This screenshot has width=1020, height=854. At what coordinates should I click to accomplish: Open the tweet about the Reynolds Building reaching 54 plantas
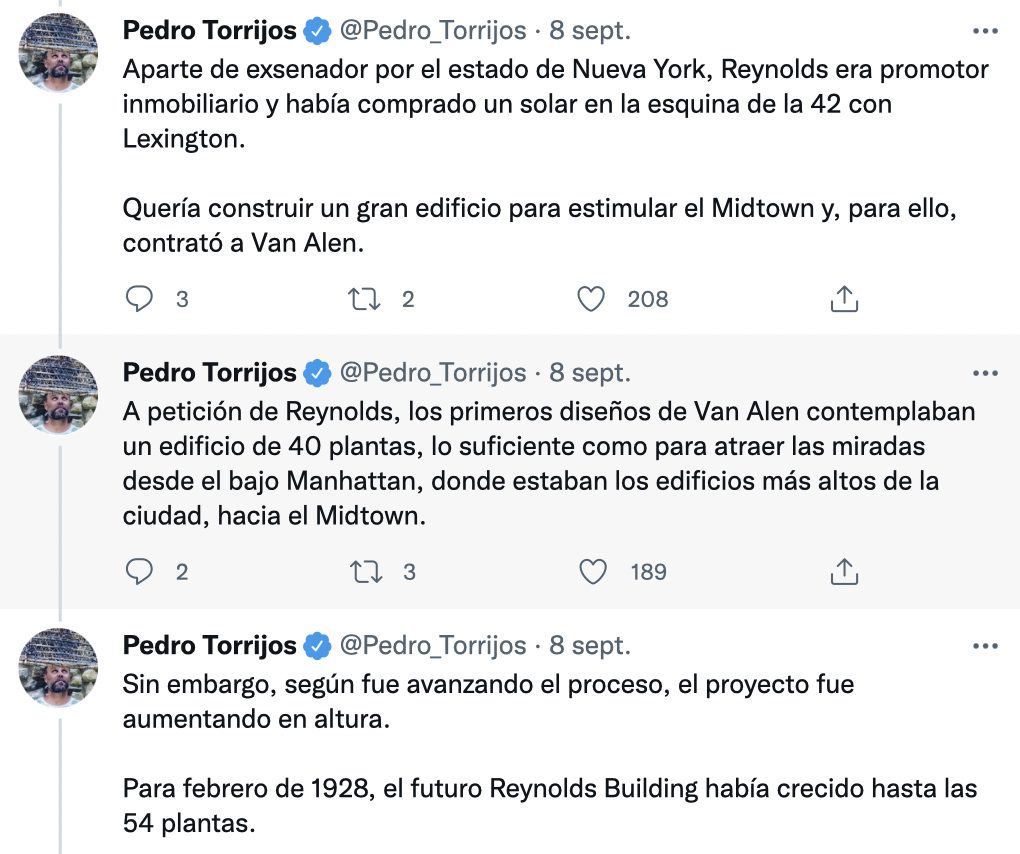click(550, 790)
